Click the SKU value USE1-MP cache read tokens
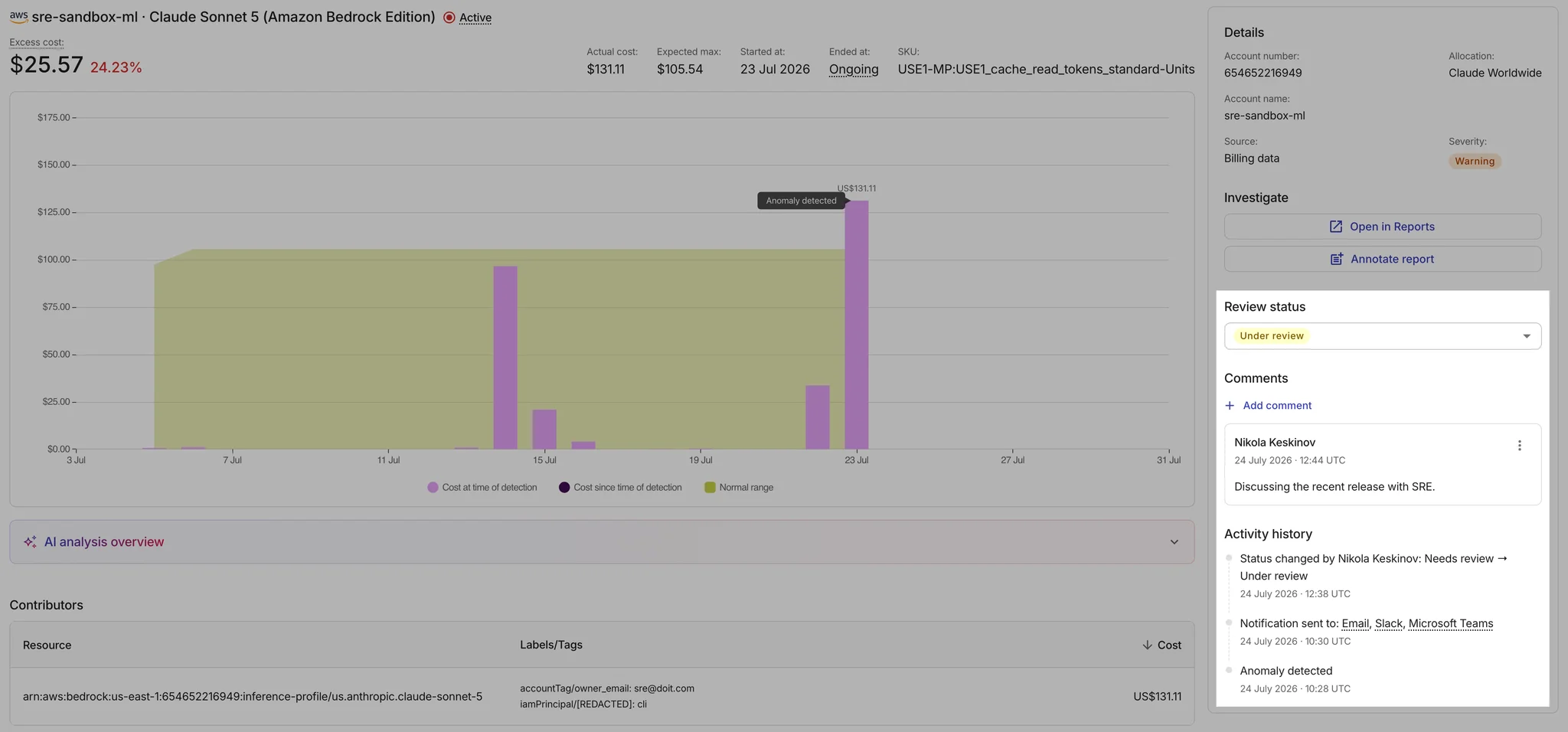 pos(1046,69)
